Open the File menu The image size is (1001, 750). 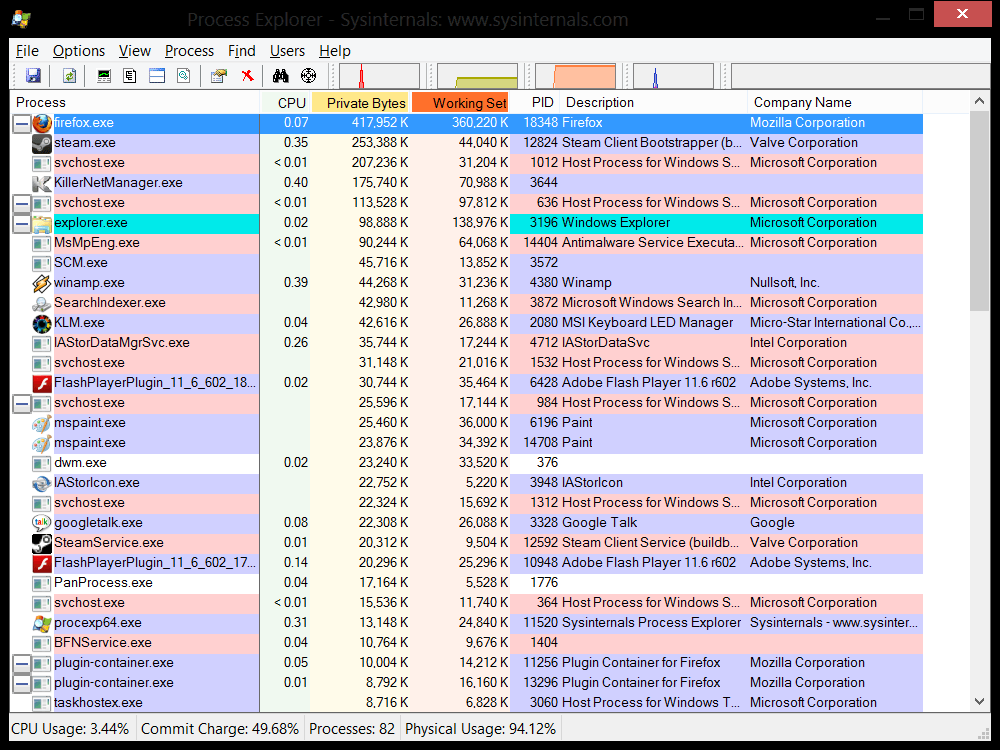click(27, 51)
